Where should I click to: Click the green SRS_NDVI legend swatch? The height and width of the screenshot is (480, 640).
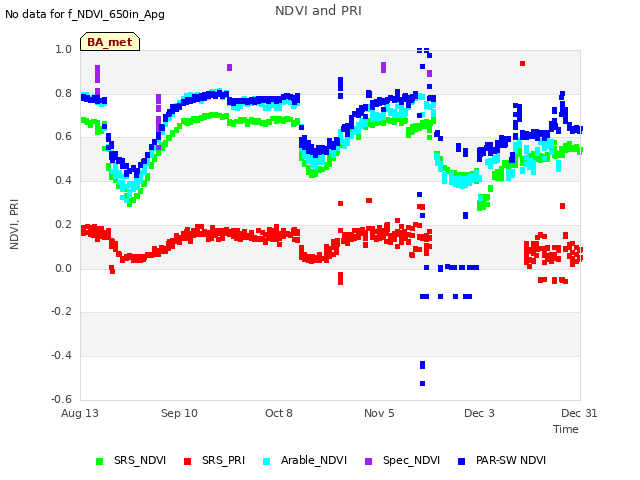coord(99,461)
